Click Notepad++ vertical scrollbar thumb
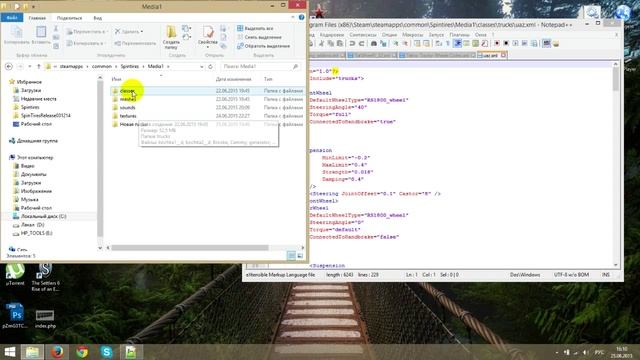This screenshot has width=640, height=360. point(616,79)
